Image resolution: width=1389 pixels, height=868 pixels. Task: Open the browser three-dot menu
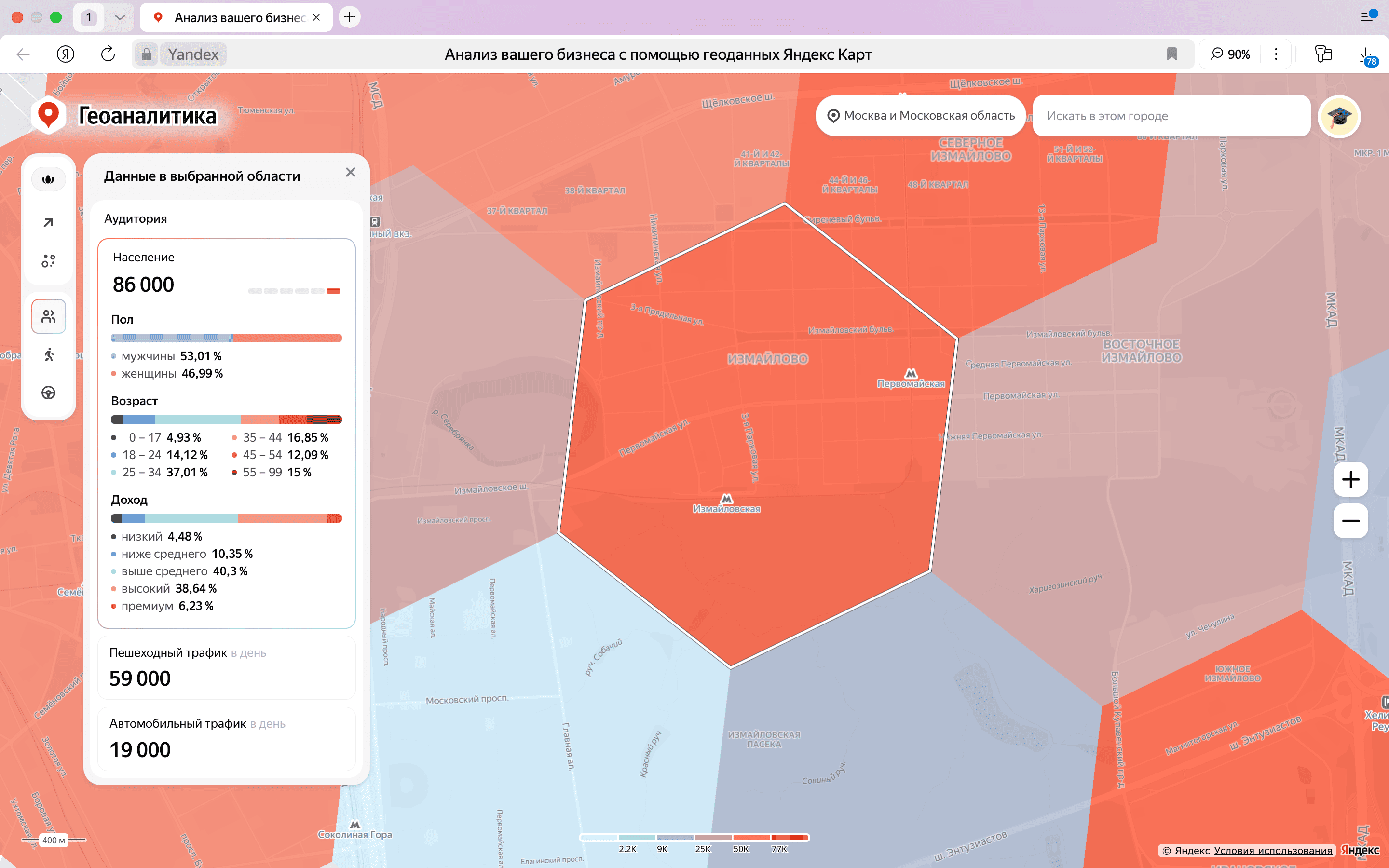pyautogui.click(x=1275, y=54)
